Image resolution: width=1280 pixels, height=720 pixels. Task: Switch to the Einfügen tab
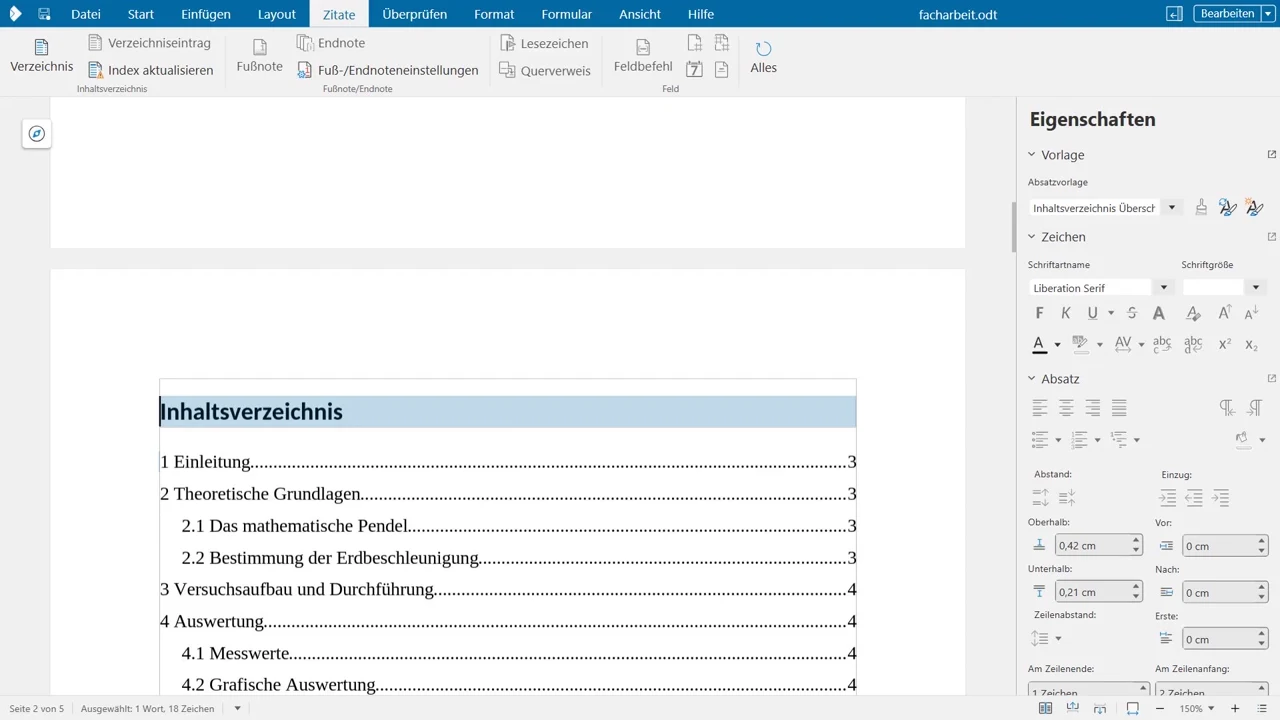[x=206, y=14]
